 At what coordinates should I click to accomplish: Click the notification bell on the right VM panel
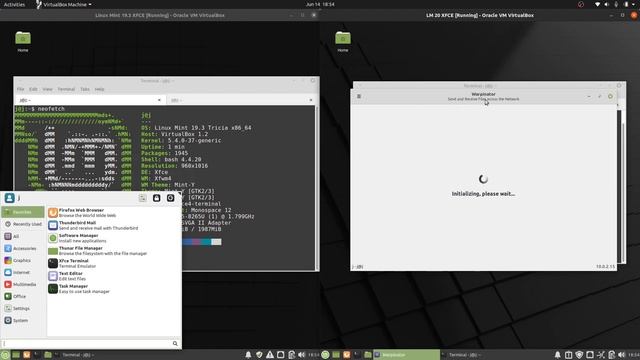(557, 355)
